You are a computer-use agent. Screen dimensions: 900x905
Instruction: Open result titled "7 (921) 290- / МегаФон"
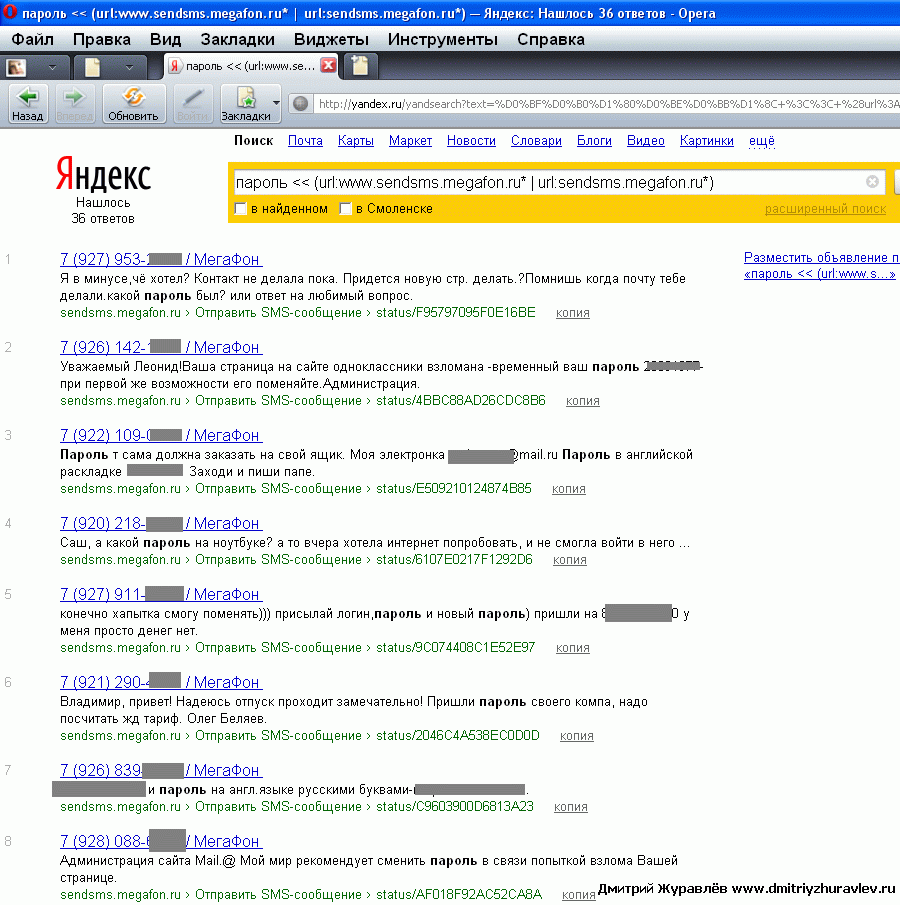[x=161, y=682]
